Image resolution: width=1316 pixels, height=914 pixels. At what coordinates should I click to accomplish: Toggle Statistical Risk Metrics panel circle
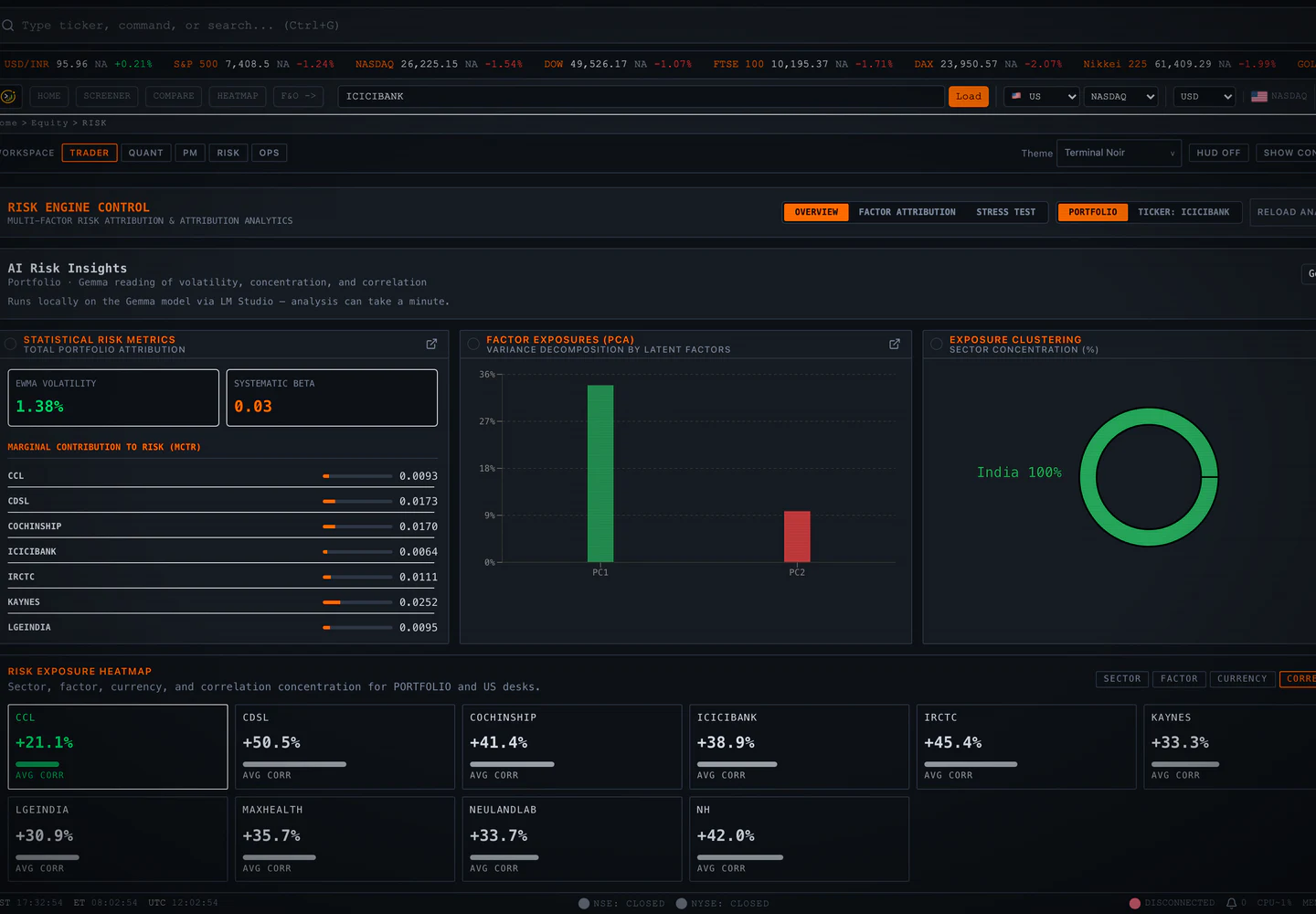point(11,344)
